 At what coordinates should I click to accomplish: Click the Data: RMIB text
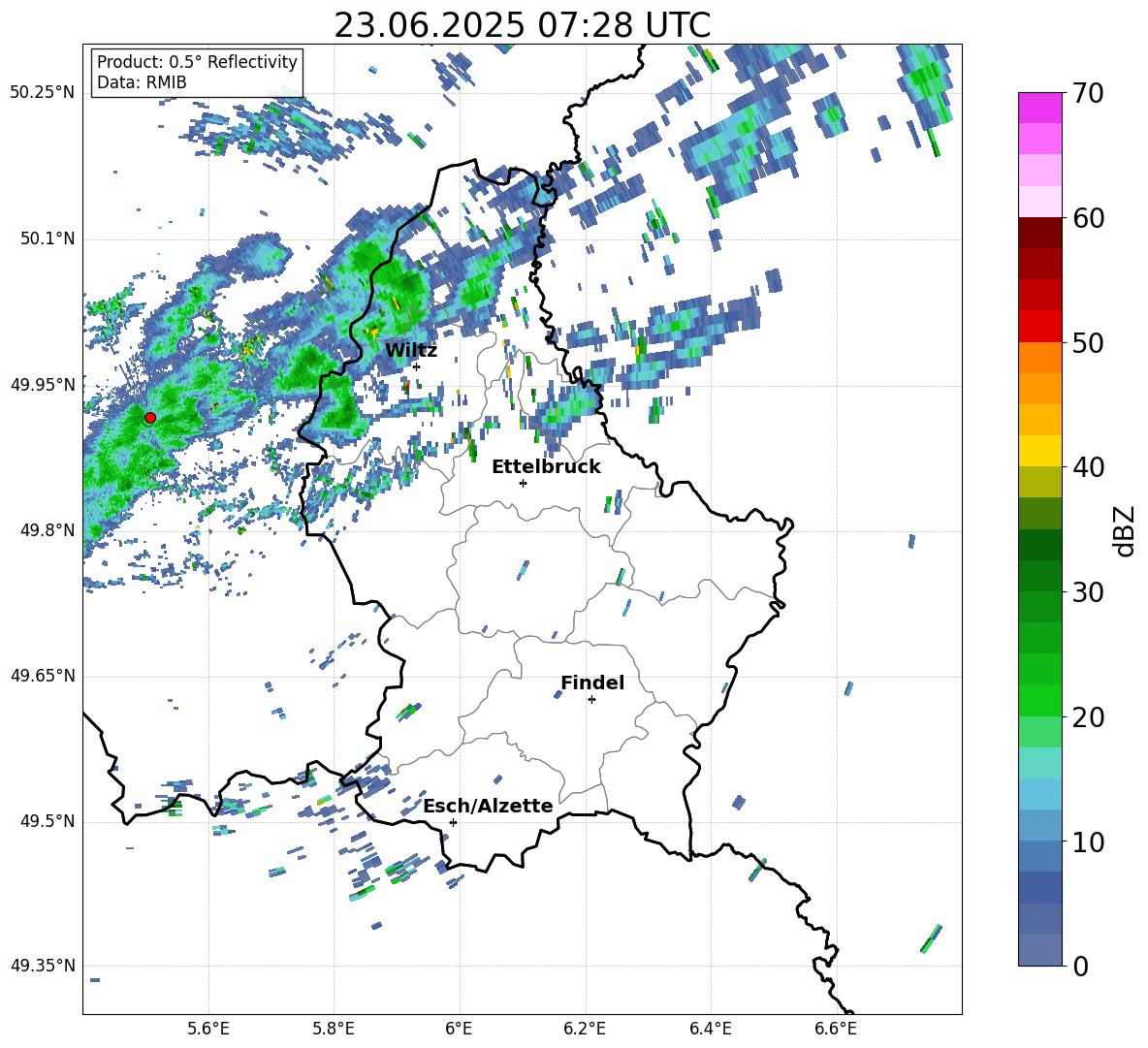pyautogui.click(x=142, y=82)
